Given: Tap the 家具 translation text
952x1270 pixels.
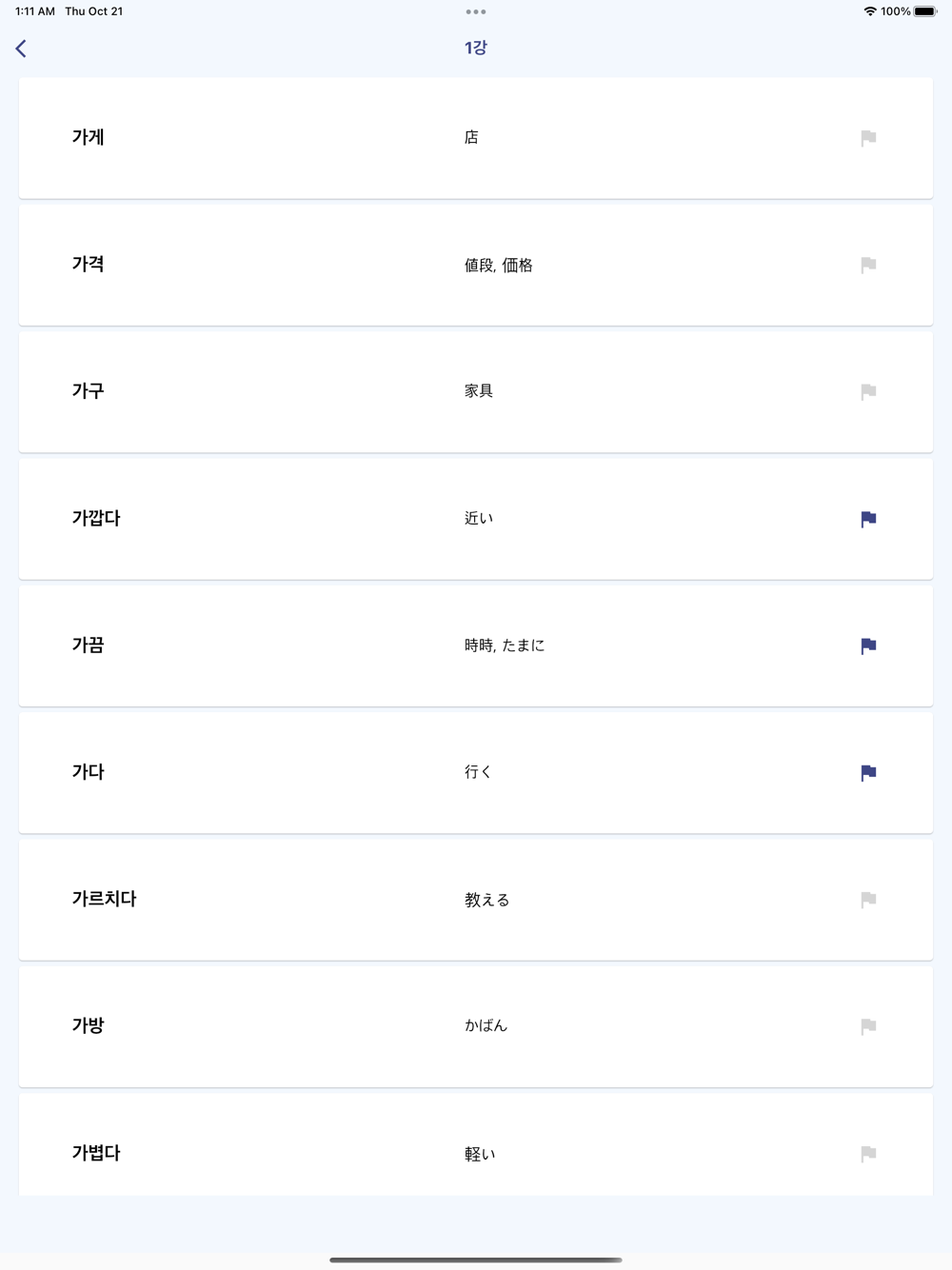Looking at the screenshot, I should [x=479, y=391].
